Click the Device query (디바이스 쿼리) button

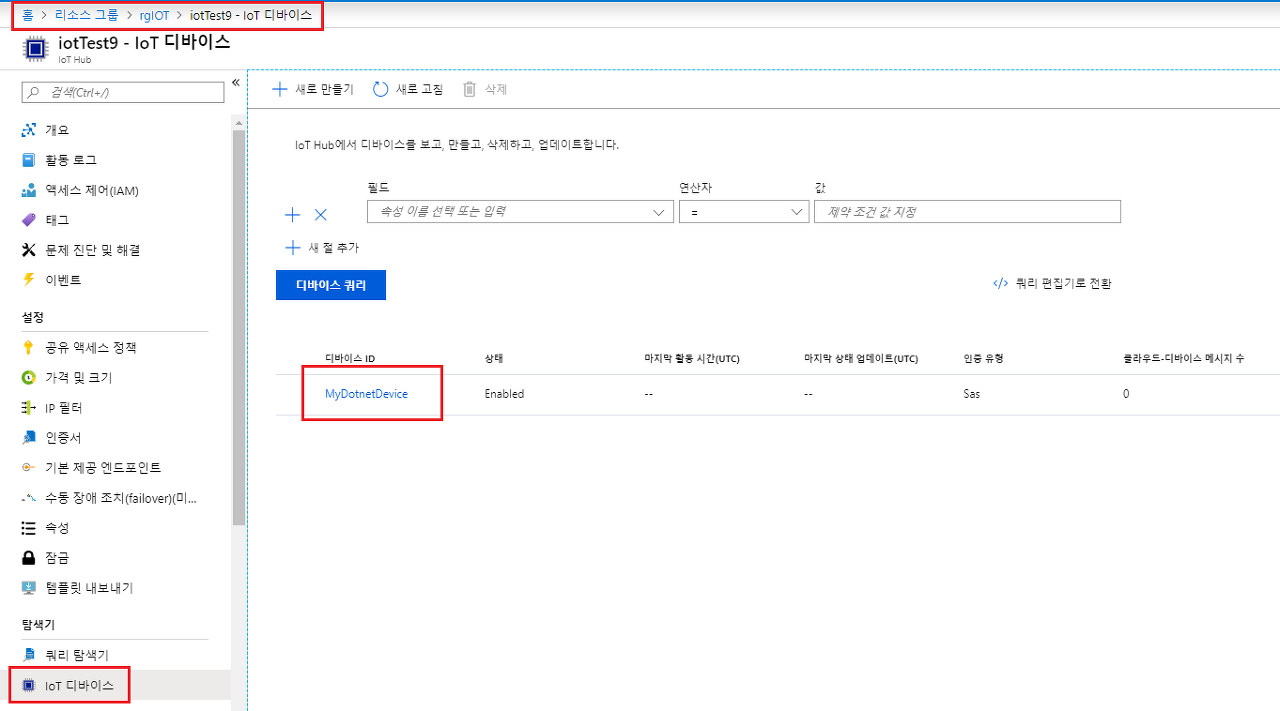(331, 285)
